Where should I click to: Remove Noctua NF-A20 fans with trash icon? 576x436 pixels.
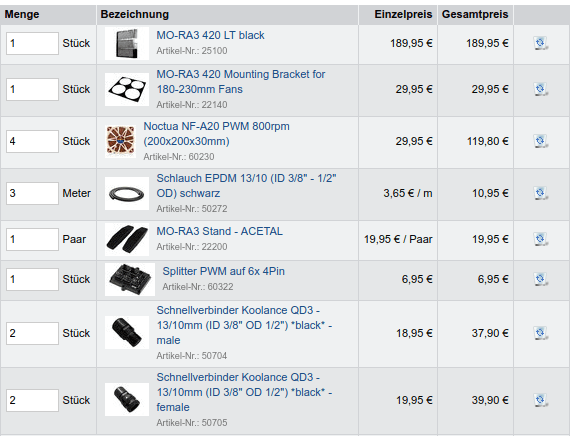click(x=540, y=141)
